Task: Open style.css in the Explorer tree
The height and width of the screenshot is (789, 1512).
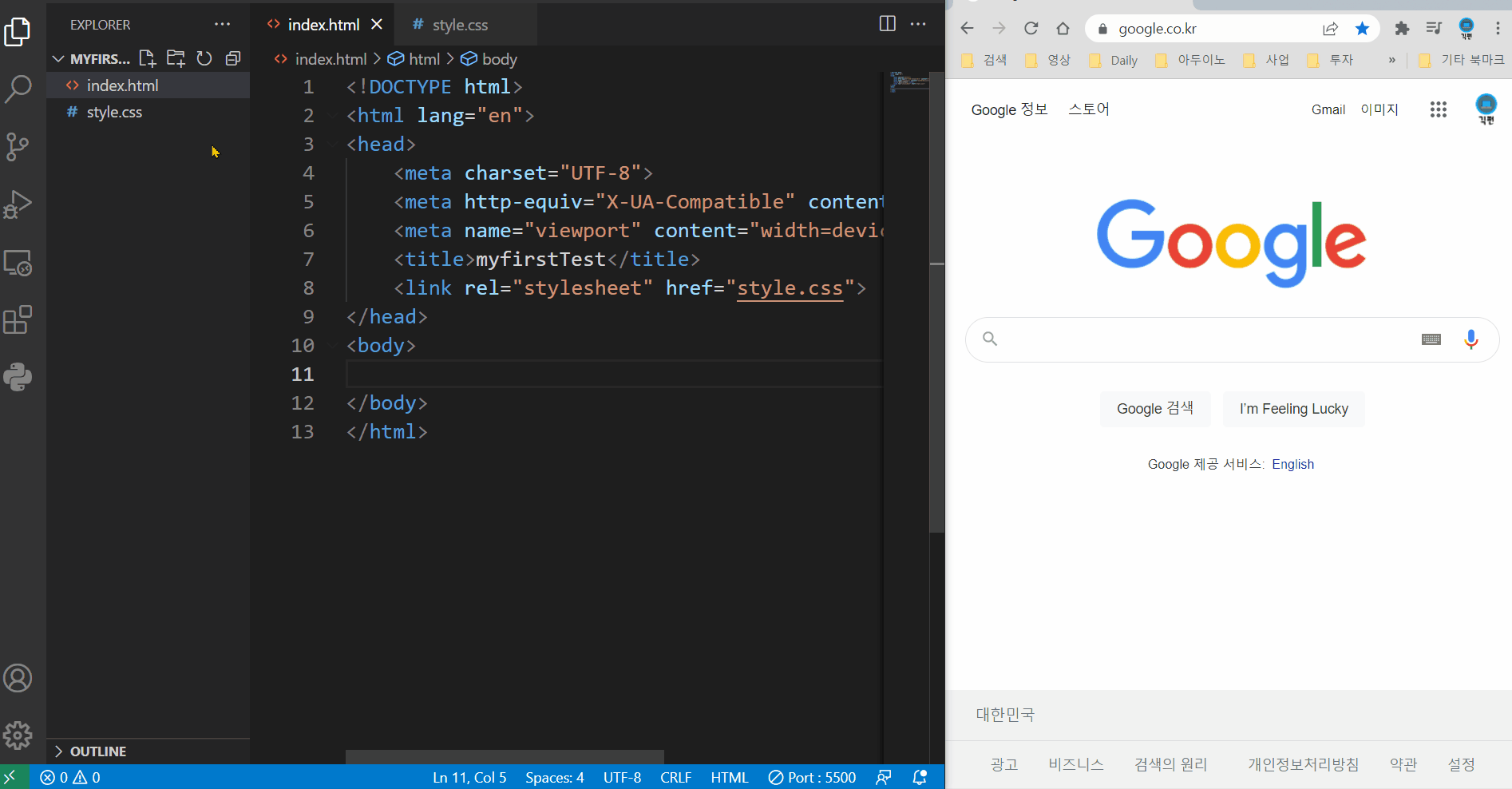Action: [148, 113]
